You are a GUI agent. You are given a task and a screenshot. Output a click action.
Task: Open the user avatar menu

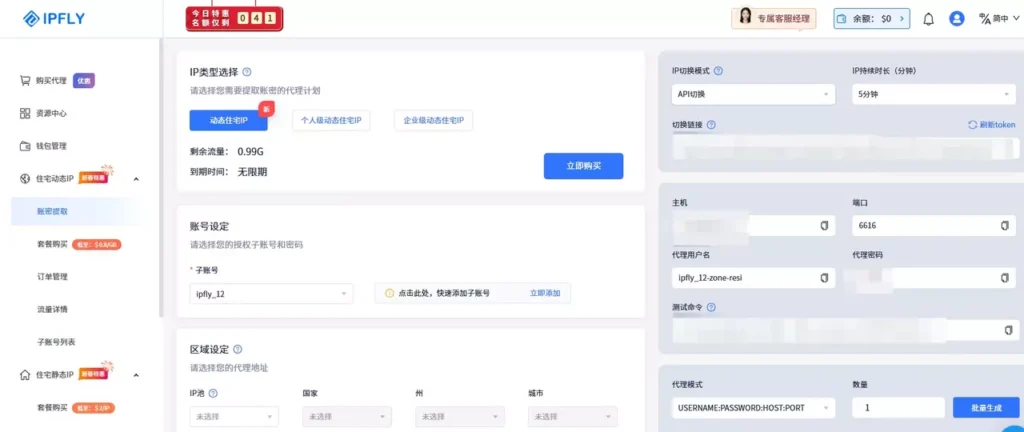(x=957, y=19)
